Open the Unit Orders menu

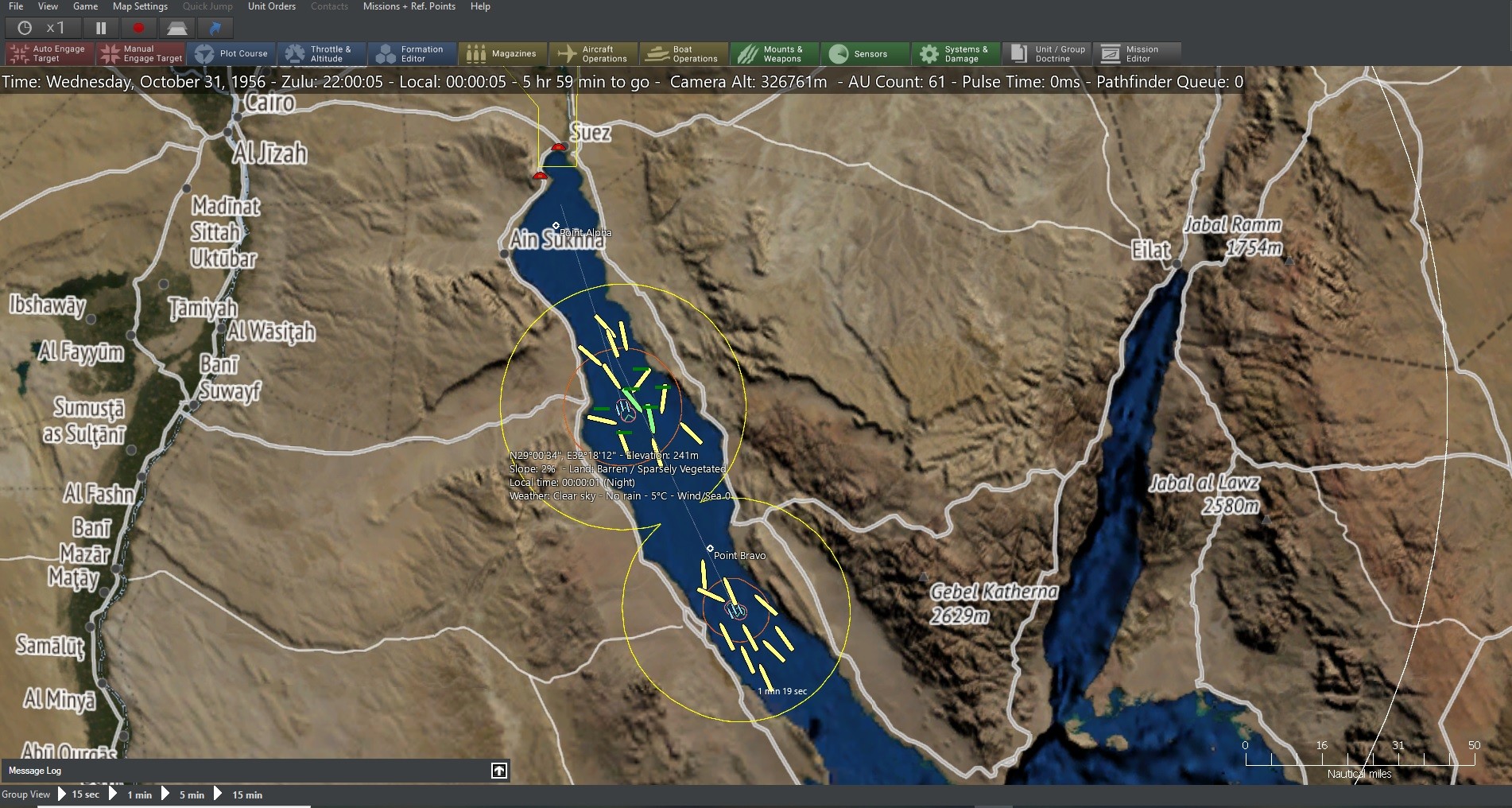click(x=271, y=6)
